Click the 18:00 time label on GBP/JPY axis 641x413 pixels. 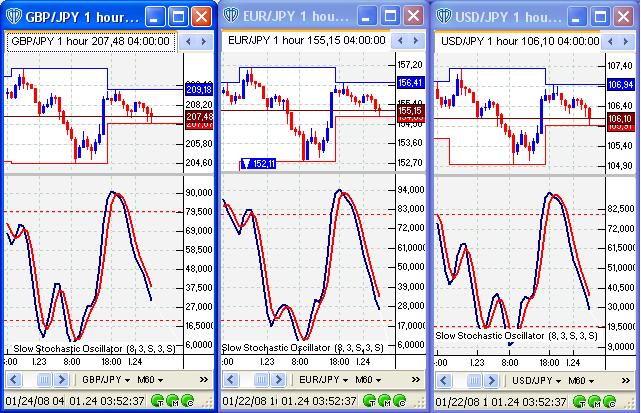point(111,362)
